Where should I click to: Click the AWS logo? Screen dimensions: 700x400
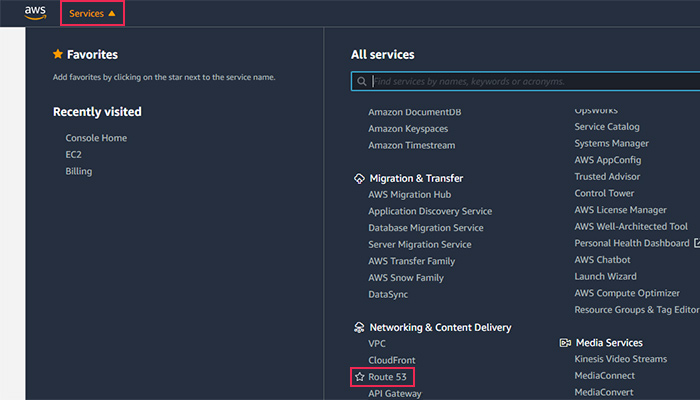[x=35, y=13]
